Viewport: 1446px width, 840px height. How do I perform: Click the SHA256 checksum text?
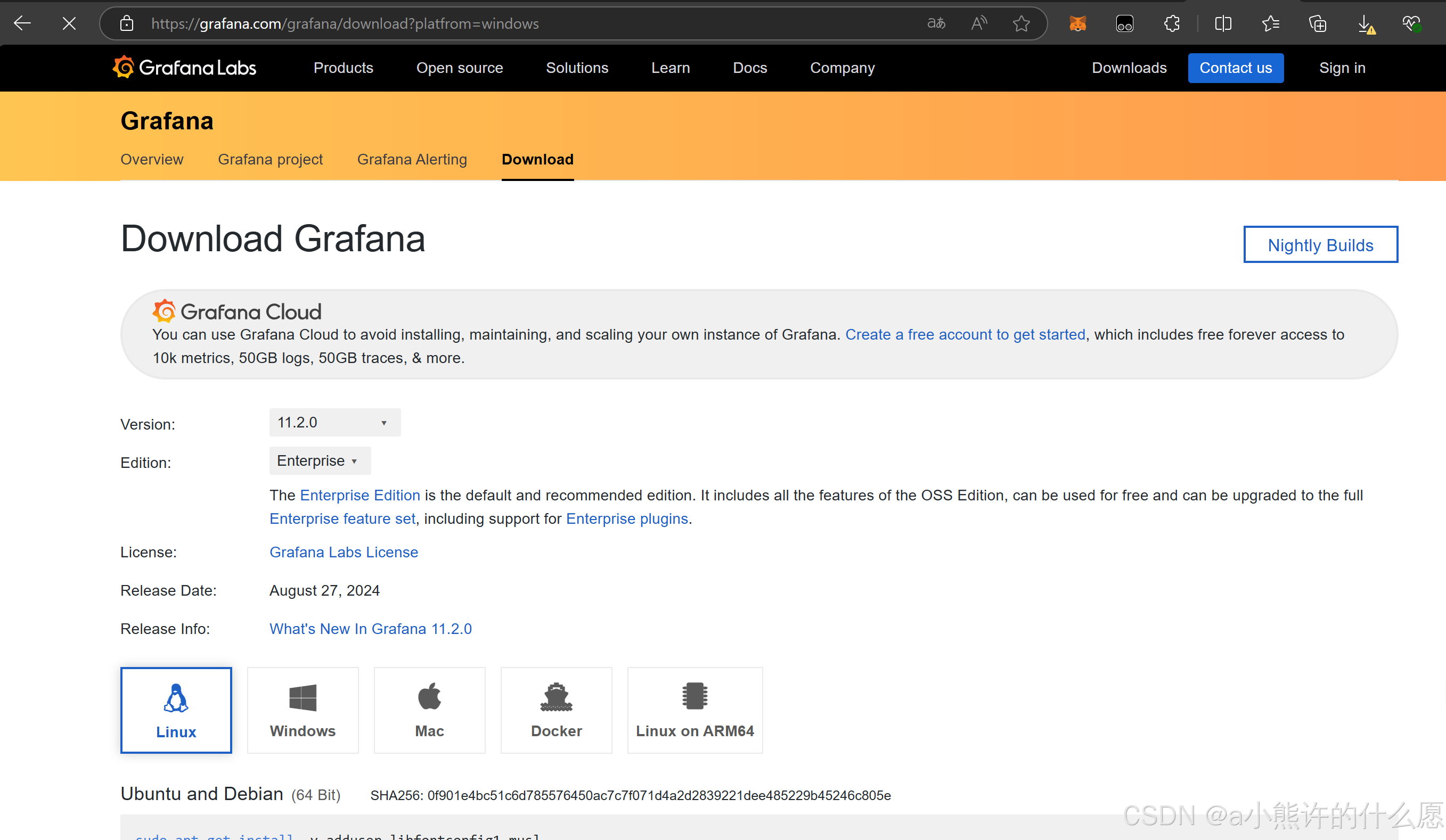(x=630, y=795)
